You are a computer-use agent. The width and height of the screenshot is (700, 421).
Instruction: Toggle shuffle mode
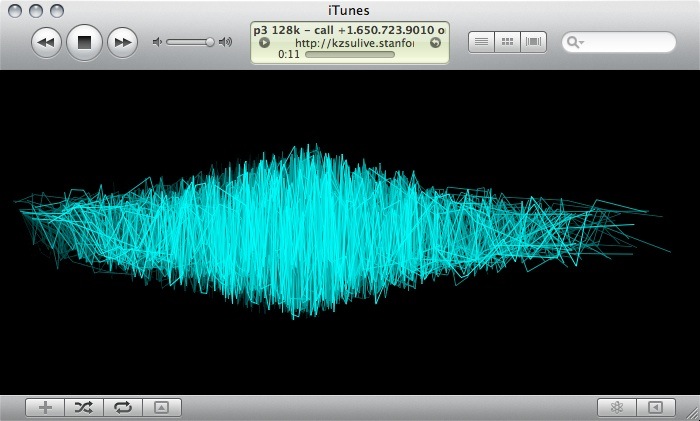pos(84,407)
